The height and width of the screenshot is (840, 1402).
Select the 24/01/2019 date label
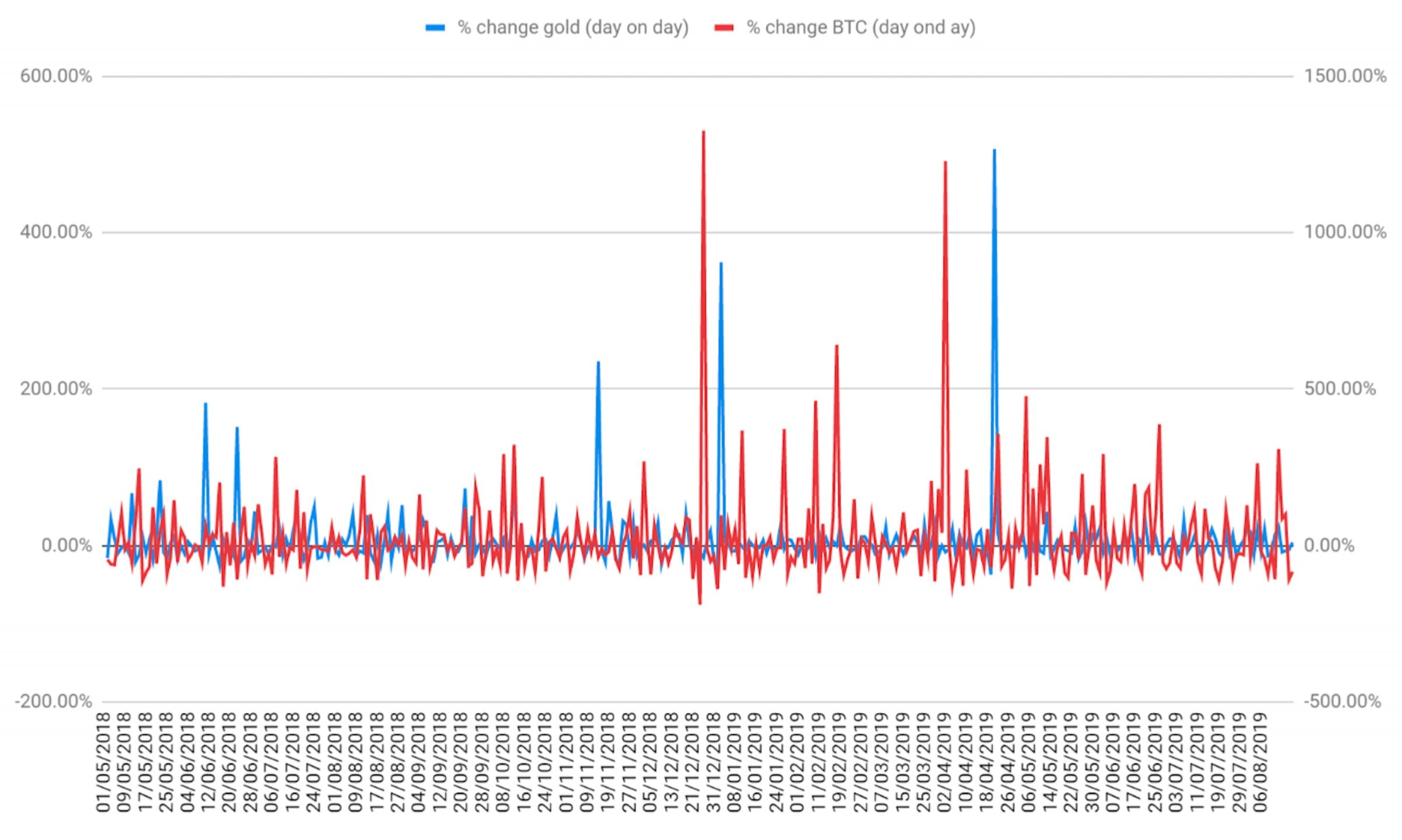pos(776,762)
